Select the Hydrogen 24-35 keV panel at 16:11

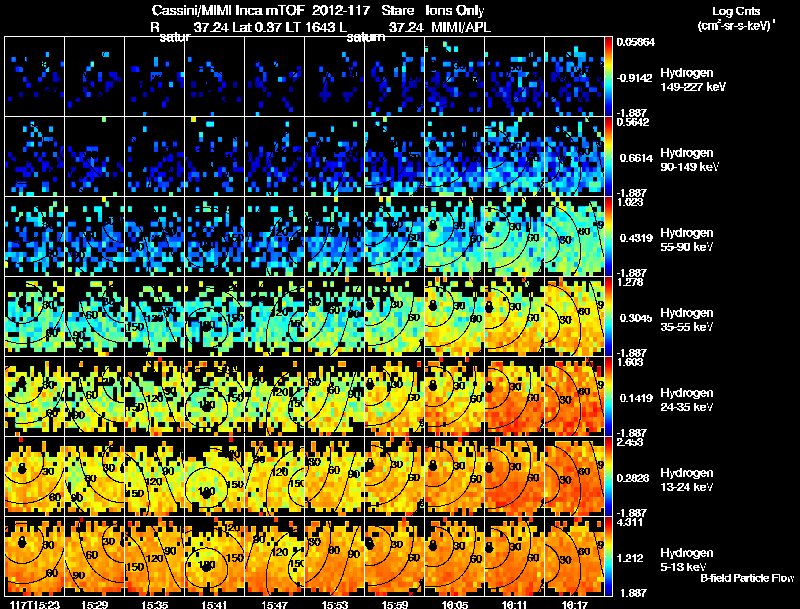point(515,397)
